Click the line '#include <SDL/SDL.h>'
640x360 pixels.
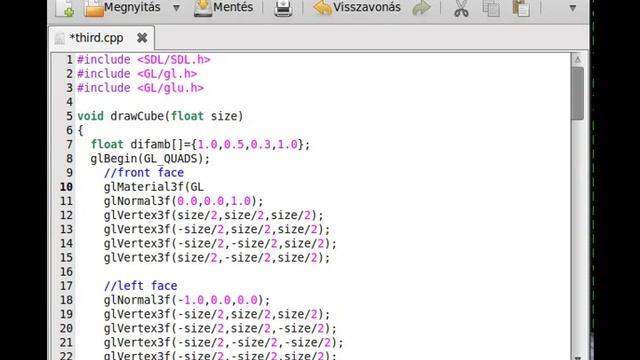point(144,60)
